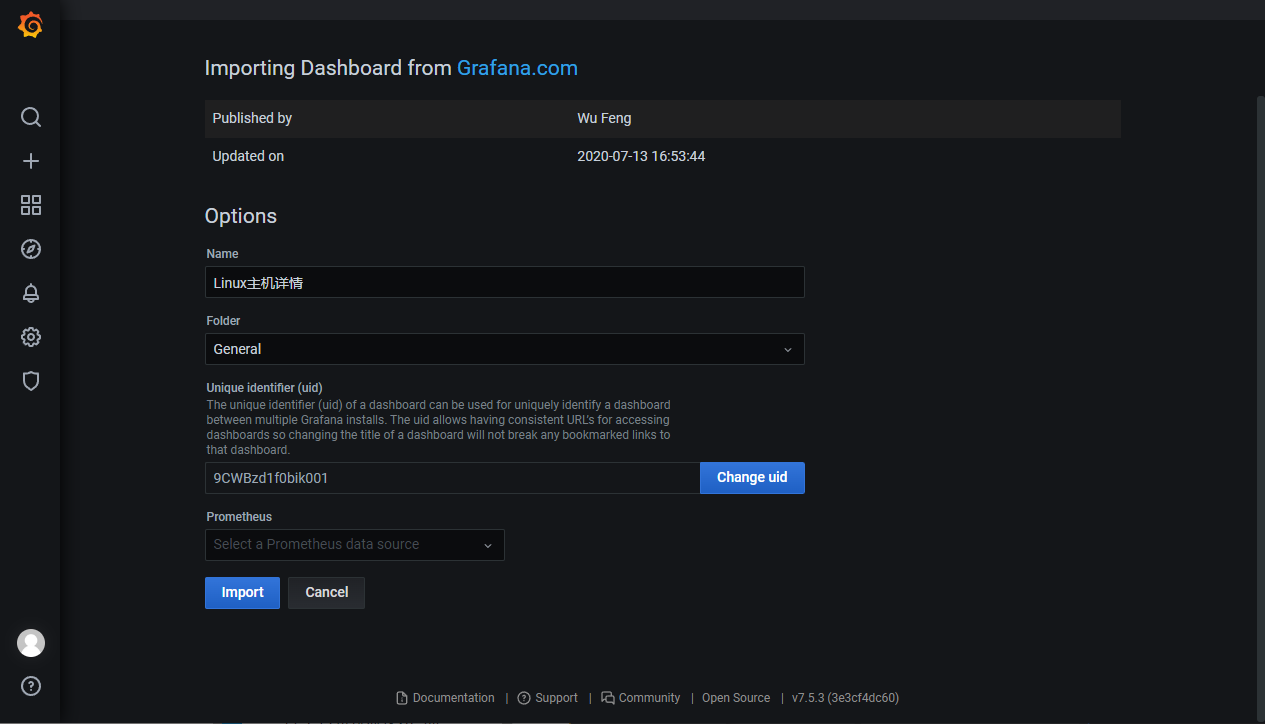Open the Dashboards grid icon
This screenshot has height=724, width=1265.
tap(31, 205)
